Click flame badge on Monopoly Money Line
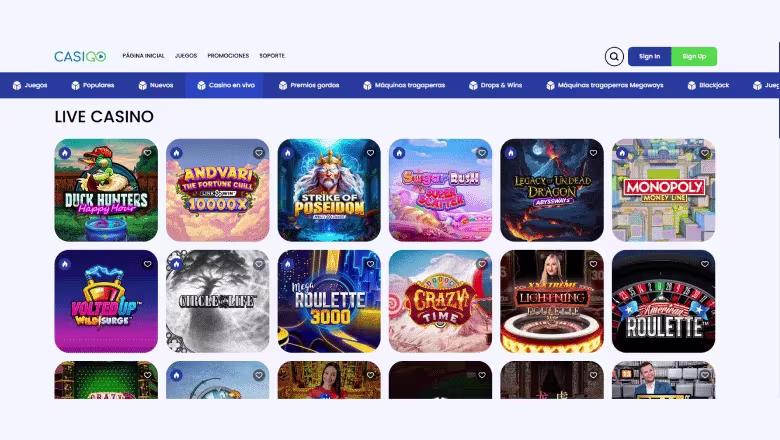Image resolution: width=780 pixels, height=440 pixels. 622,153
